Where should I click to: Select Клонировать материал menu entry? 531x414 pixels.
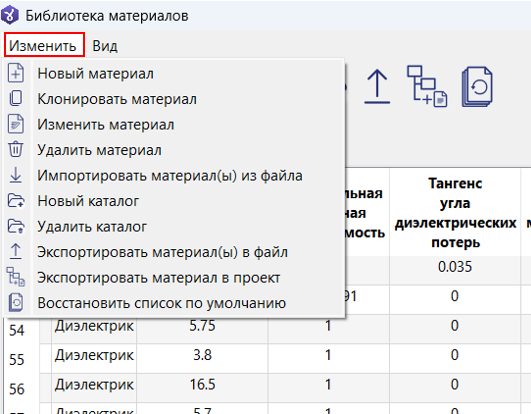click(117, 99)
